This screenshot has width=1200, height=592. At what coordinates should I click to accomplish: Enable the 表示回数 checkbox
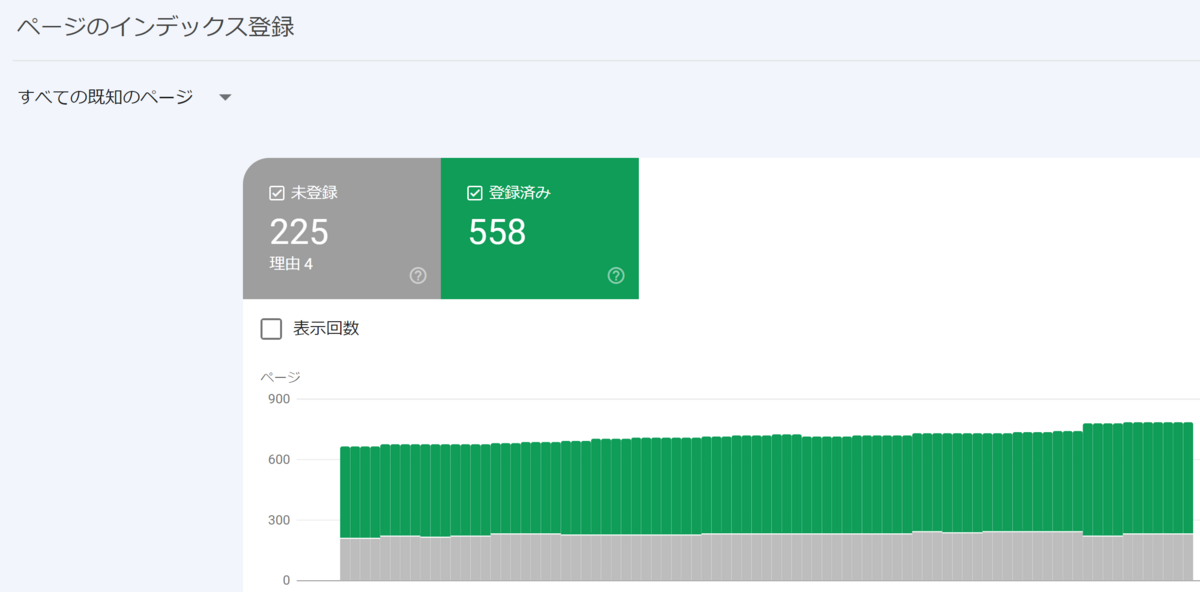(271, 329)
